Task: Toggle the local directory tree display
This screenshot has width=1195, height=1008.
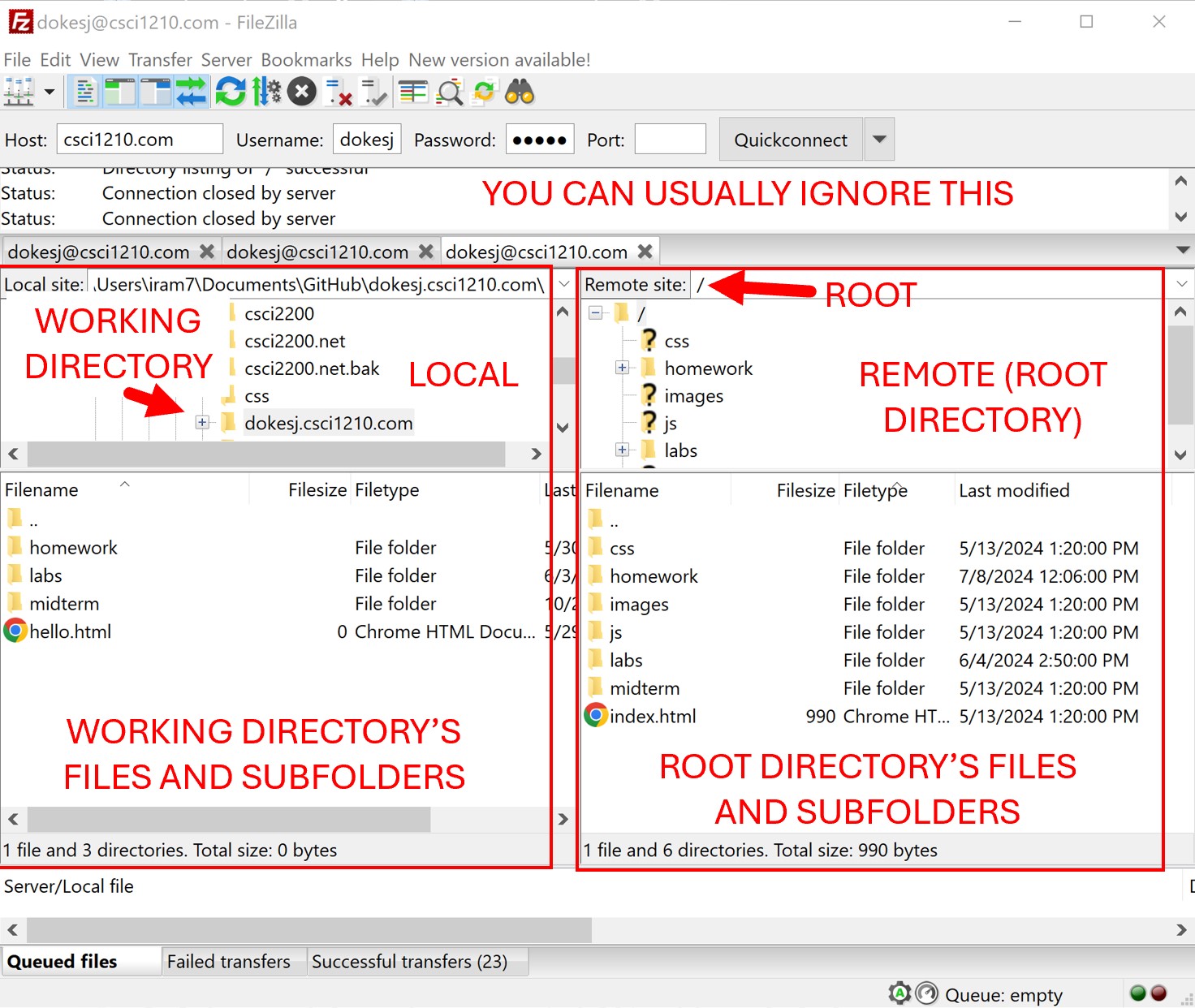Action: pyautogui.click(x=119, y=93)
